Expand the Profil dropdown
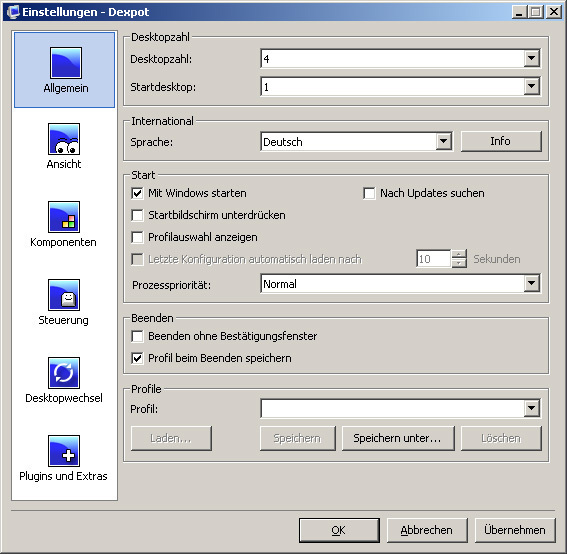 coord(531,408)
